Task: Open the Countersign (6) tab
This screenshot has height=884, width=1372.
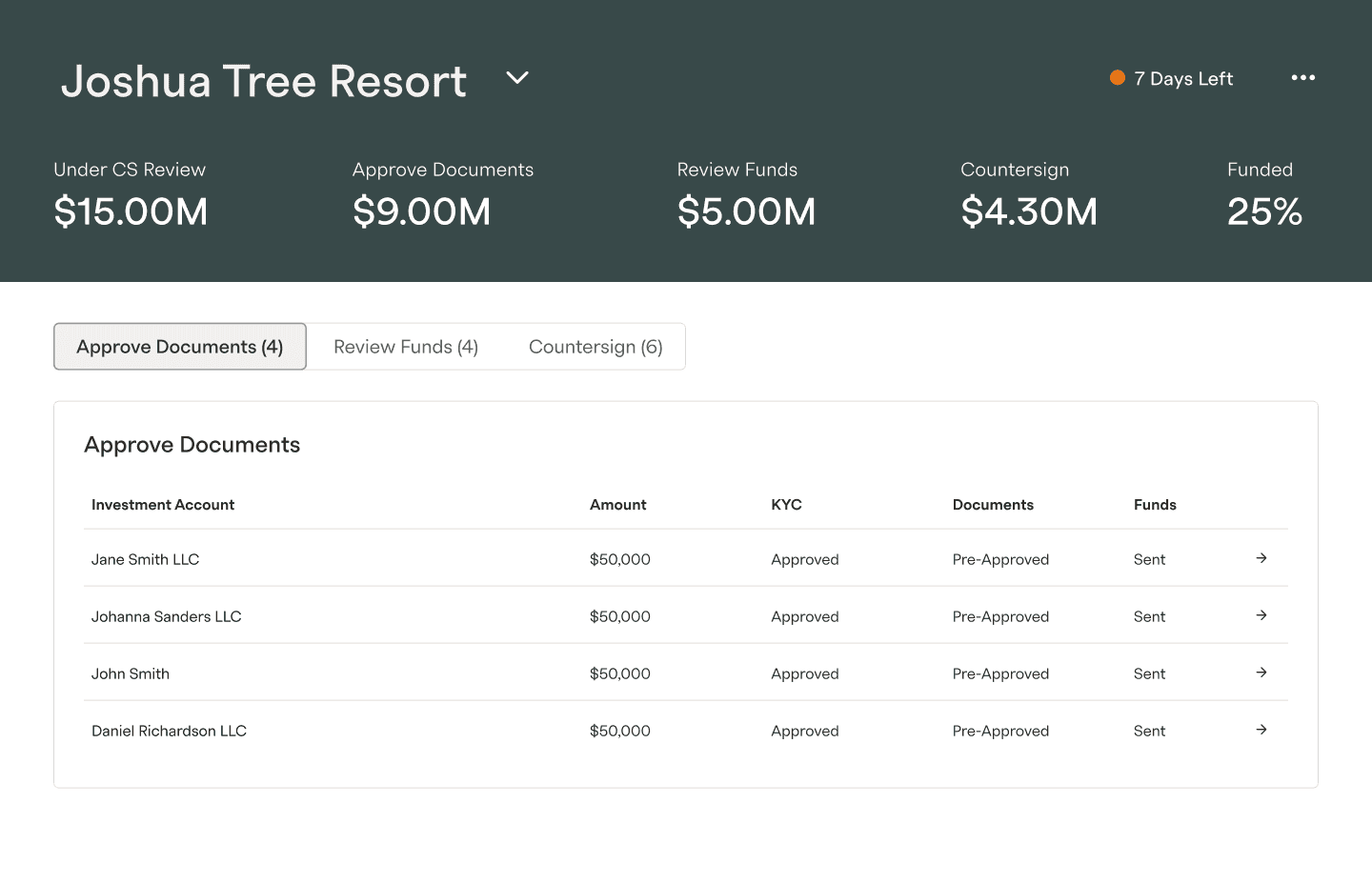Action: (x=595, y=347)
